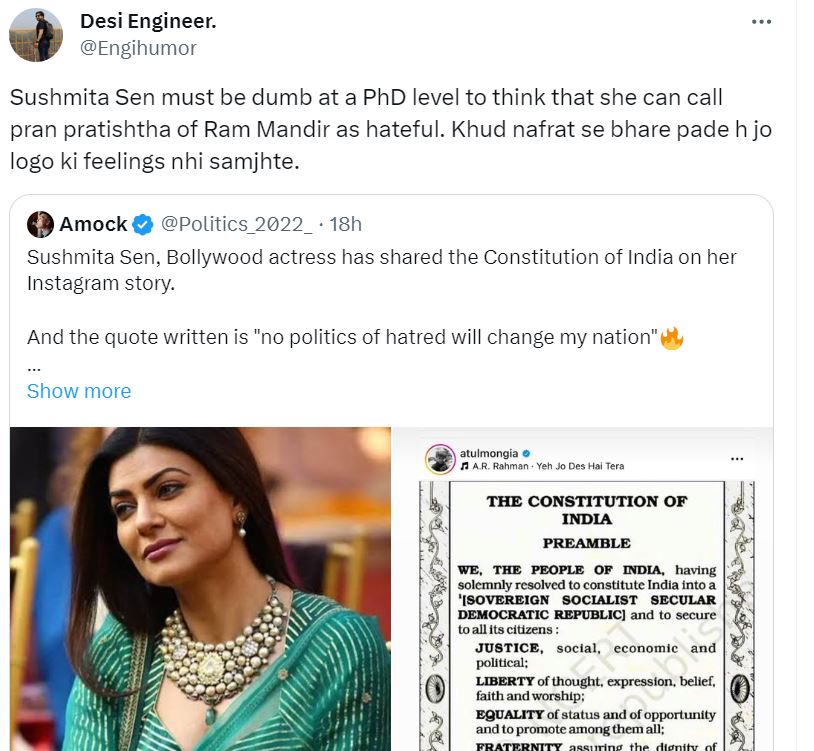Viewport: 814px width, 751px height.
Task: Click the fire emoji in quoted tweet
Action: pyautogui.click(x=671, y=338)
